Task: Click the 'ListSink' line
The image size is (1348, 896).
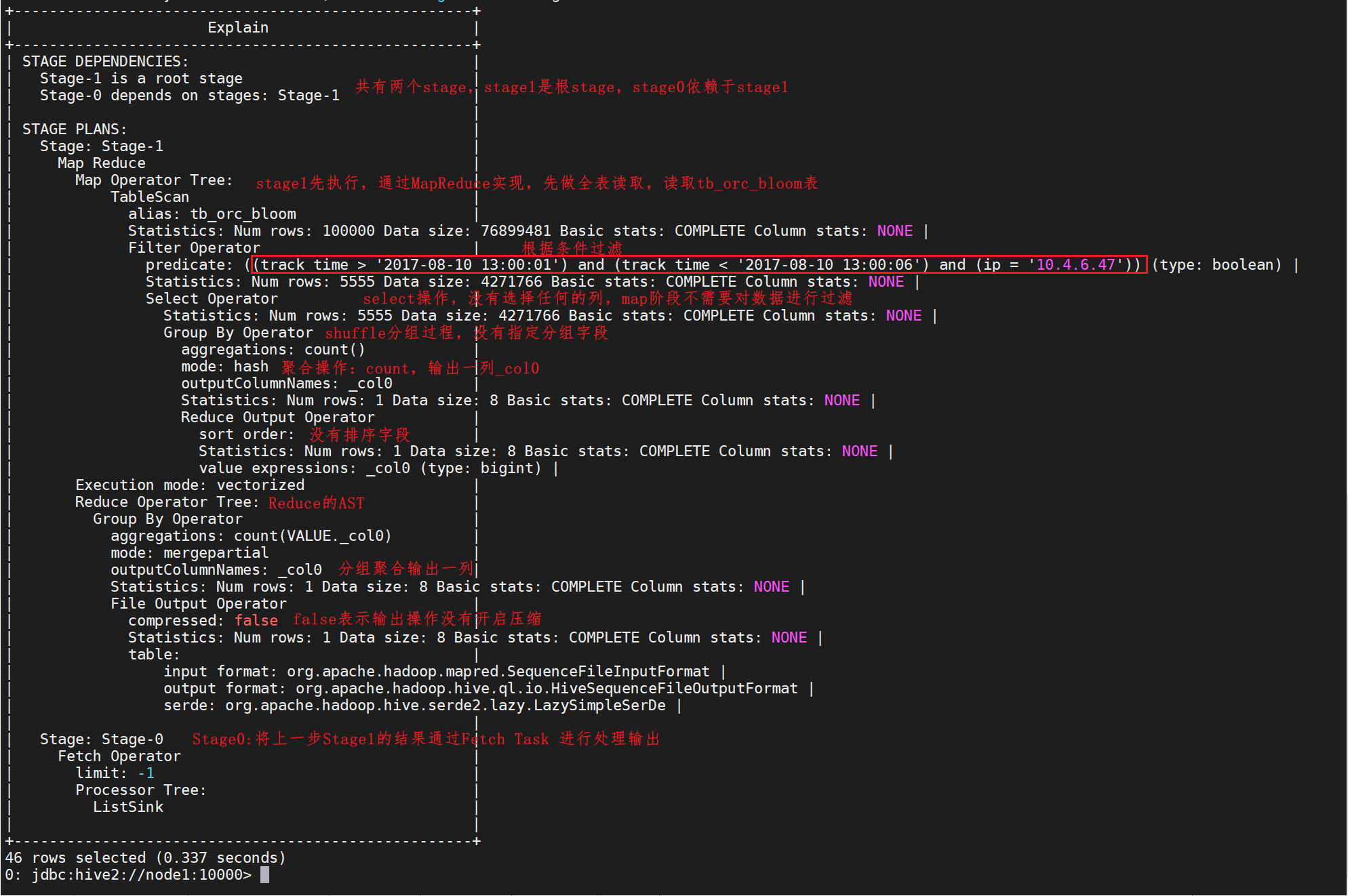Action: (x=128, y=807)
